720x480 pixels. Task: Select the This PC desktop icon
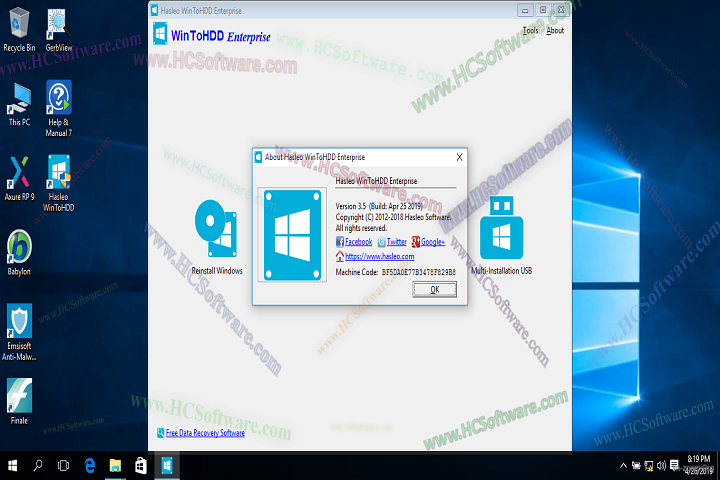click(19, 105)
